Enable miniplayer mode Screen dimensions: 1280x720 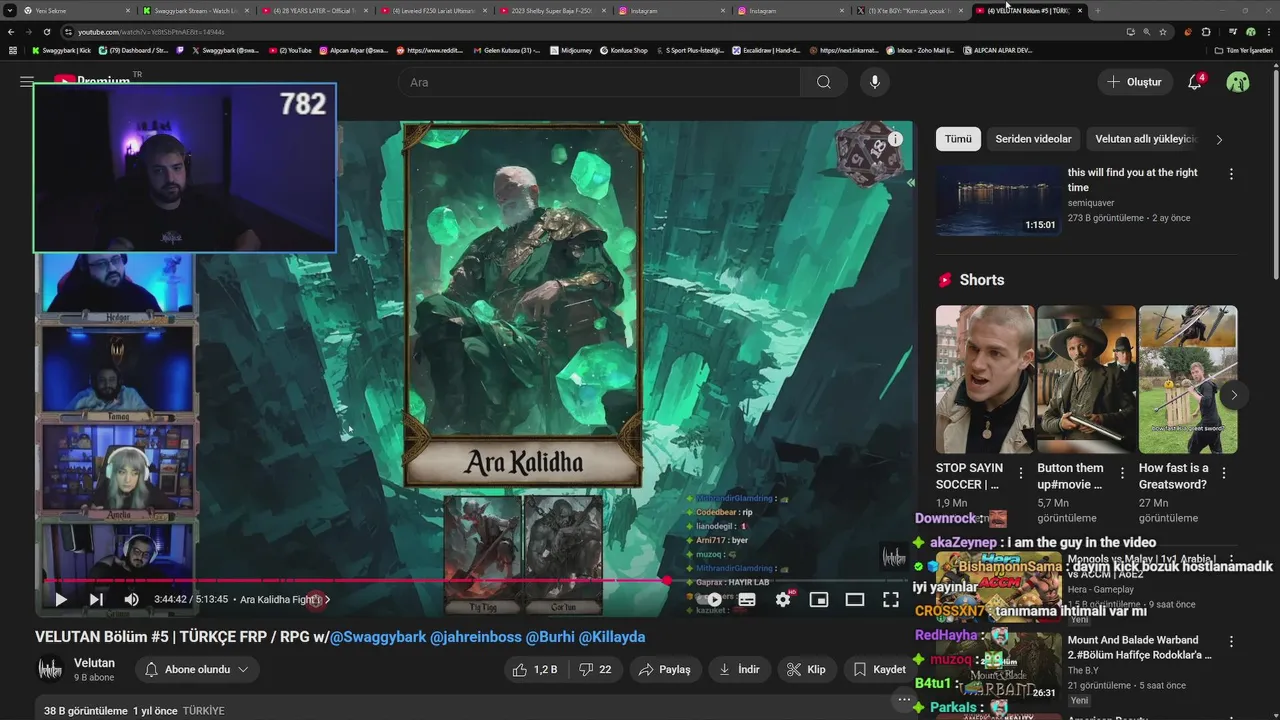click(819, 600)
